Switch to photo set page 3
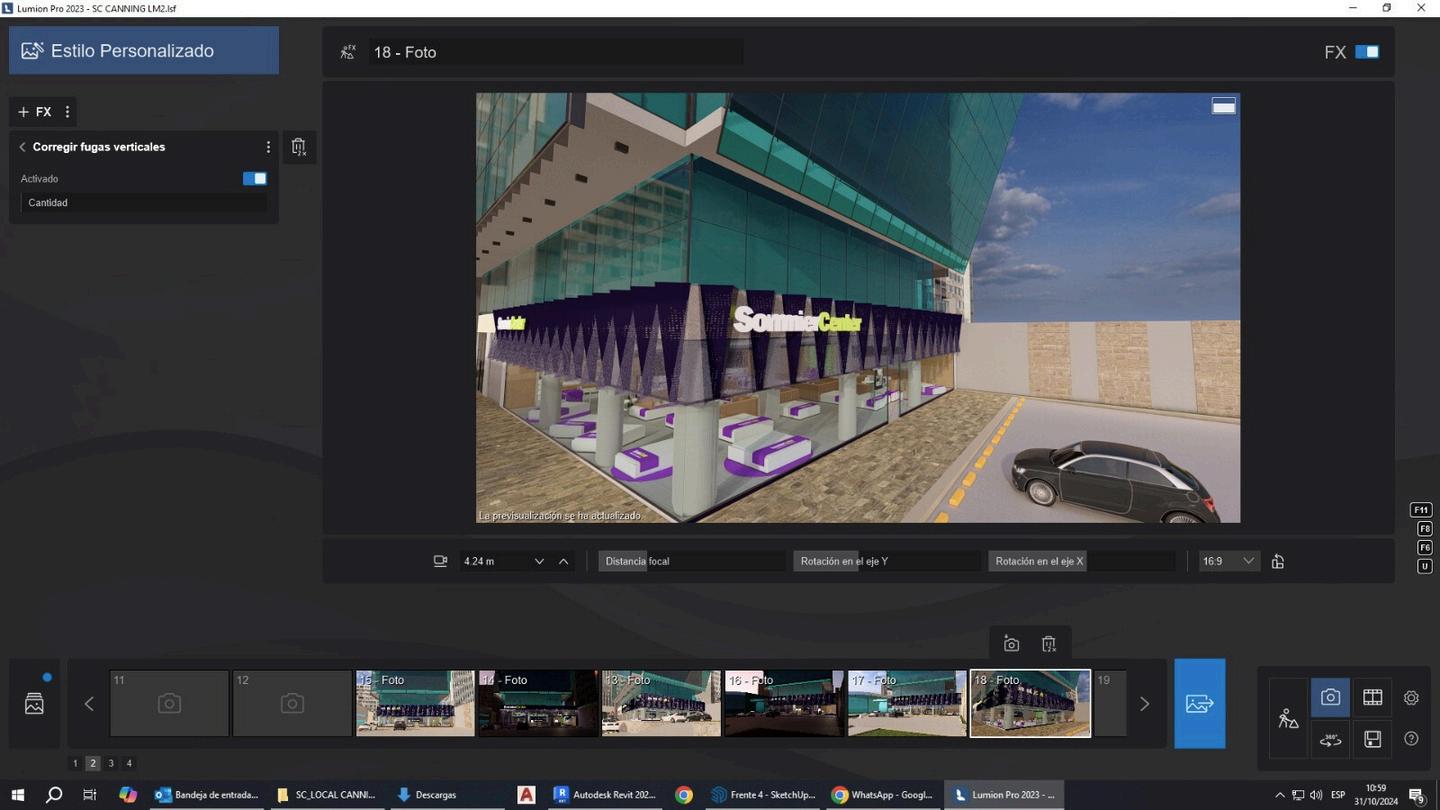Screen dimensions: 1440x810 [111, 763]
